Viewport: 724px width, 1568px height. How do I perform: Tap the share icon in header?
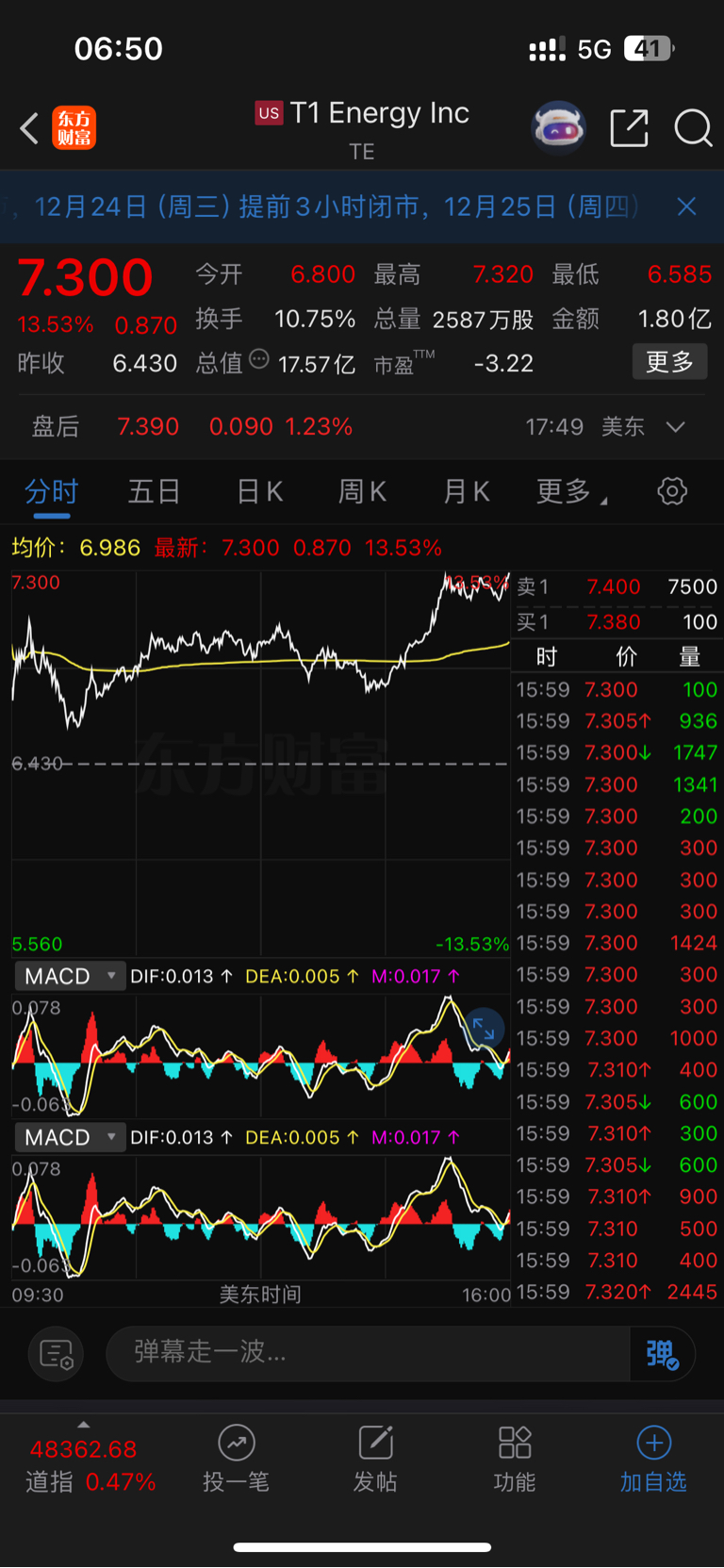[629, 128]
